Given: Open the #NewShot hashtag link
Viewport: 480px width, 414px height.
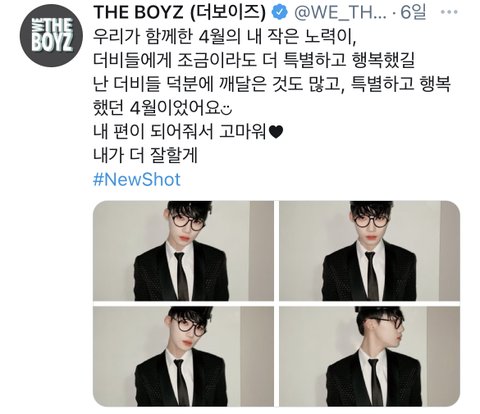Looking at the screenshot, I should pos(137,179).
